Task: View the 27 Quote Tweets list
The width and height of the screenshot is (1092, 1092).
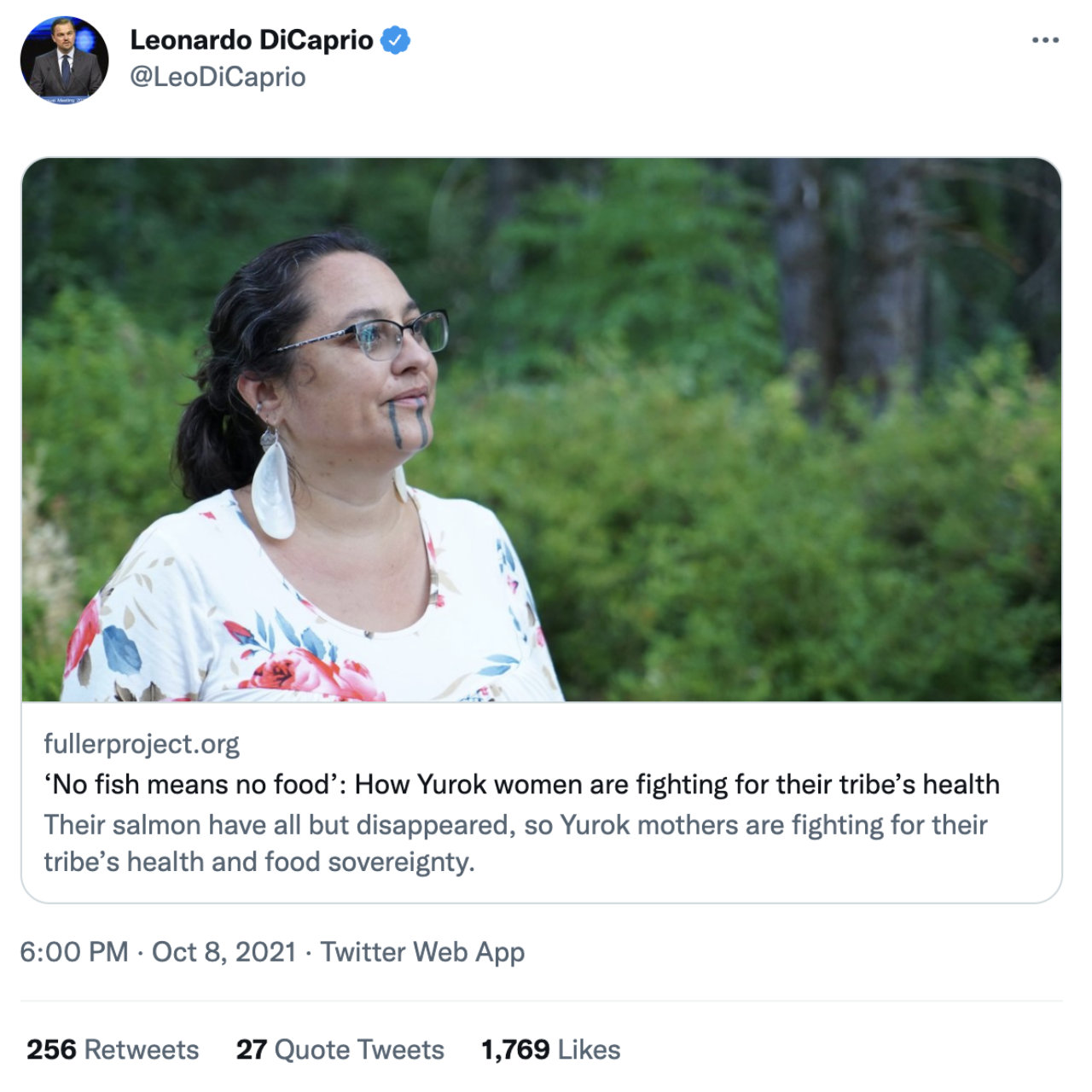Action: [340, 1049]
